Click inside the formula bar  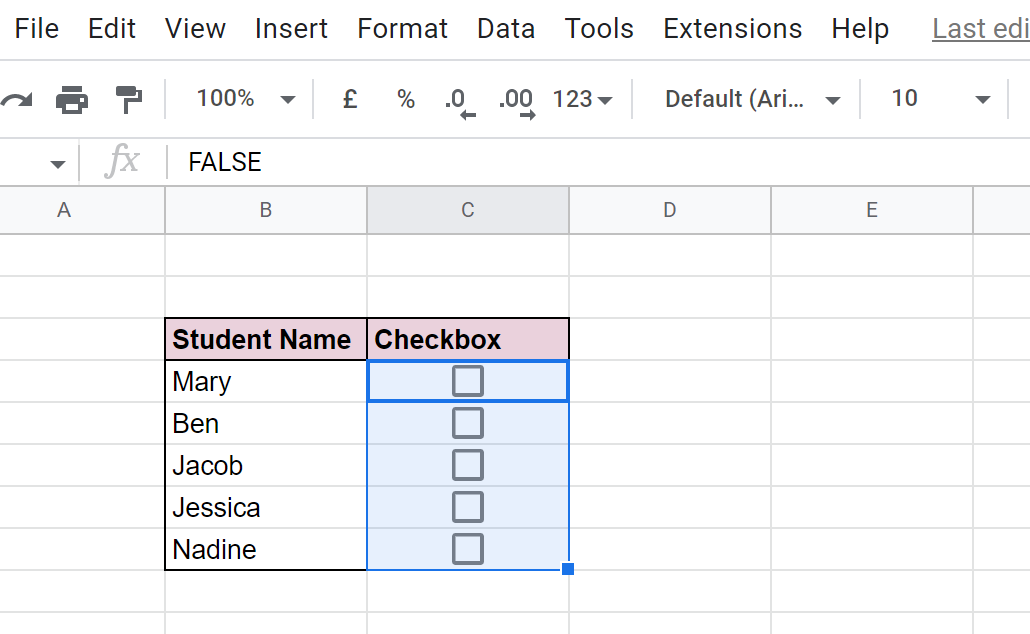400,162
